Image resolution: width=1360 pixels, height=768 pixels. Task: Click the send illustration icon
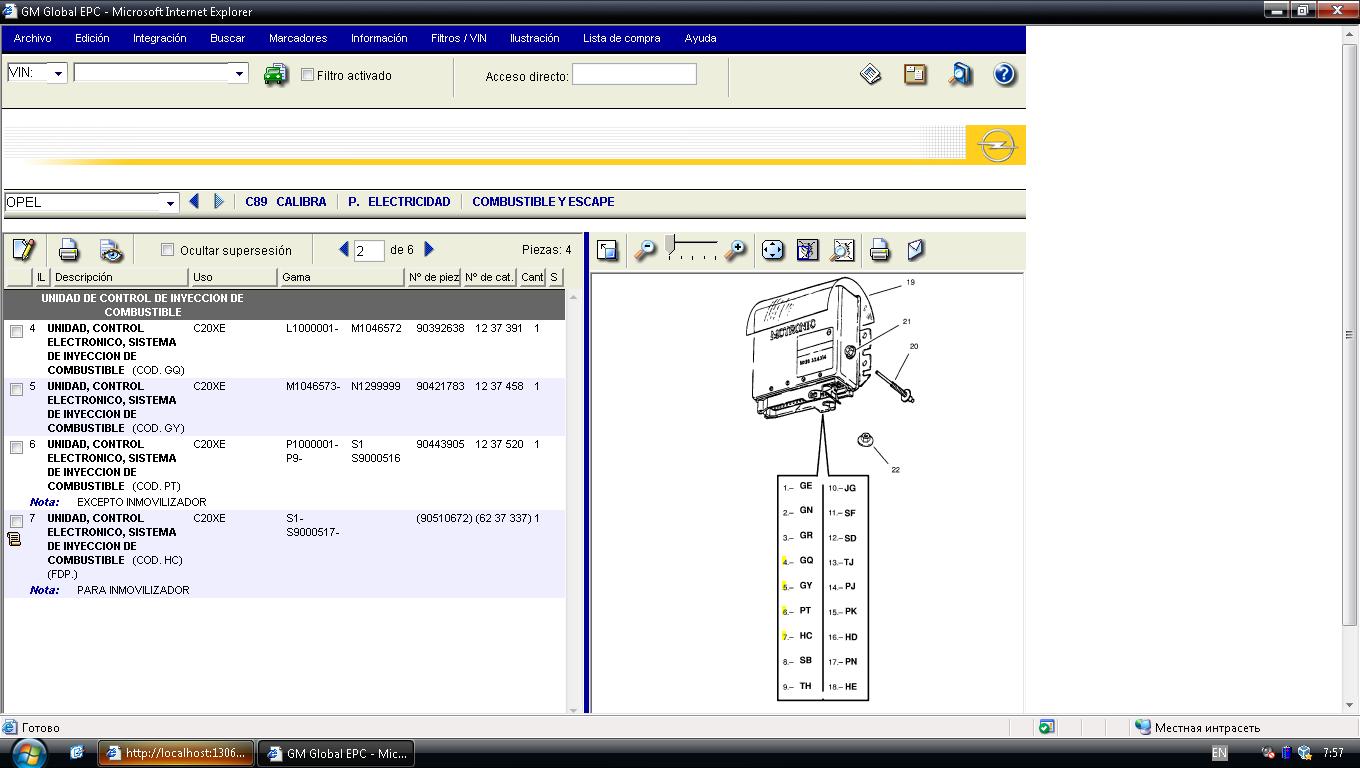click(x=915, y=250)
